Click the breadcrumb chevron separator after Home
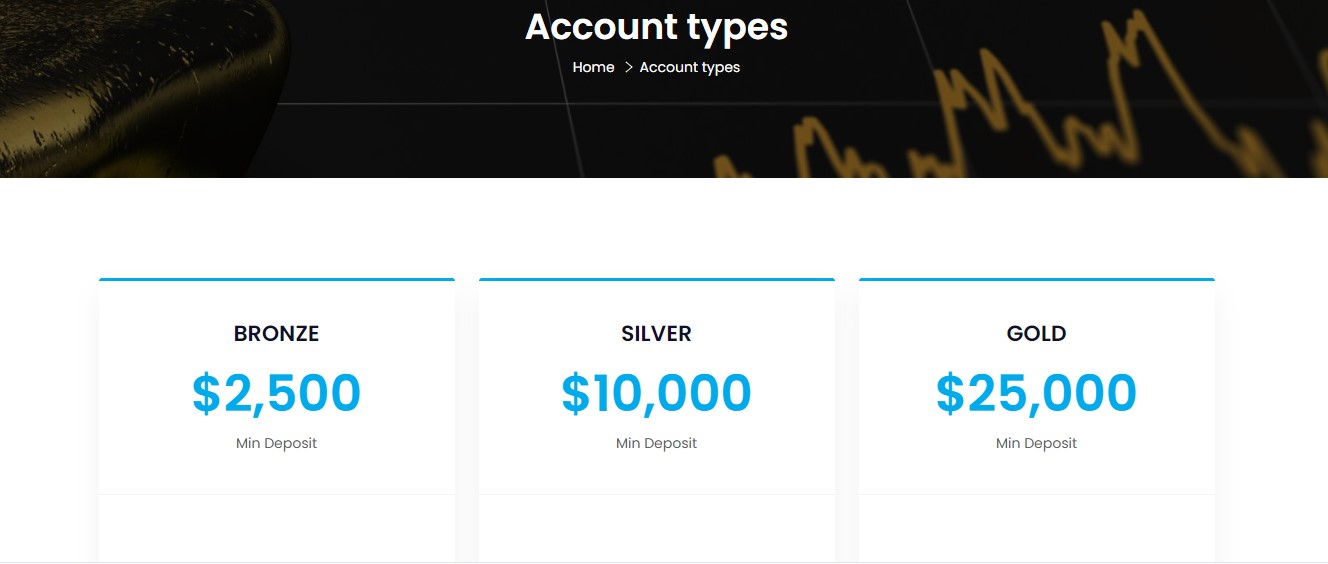This screenshot has height=564, width=1328. click(628, 67)
